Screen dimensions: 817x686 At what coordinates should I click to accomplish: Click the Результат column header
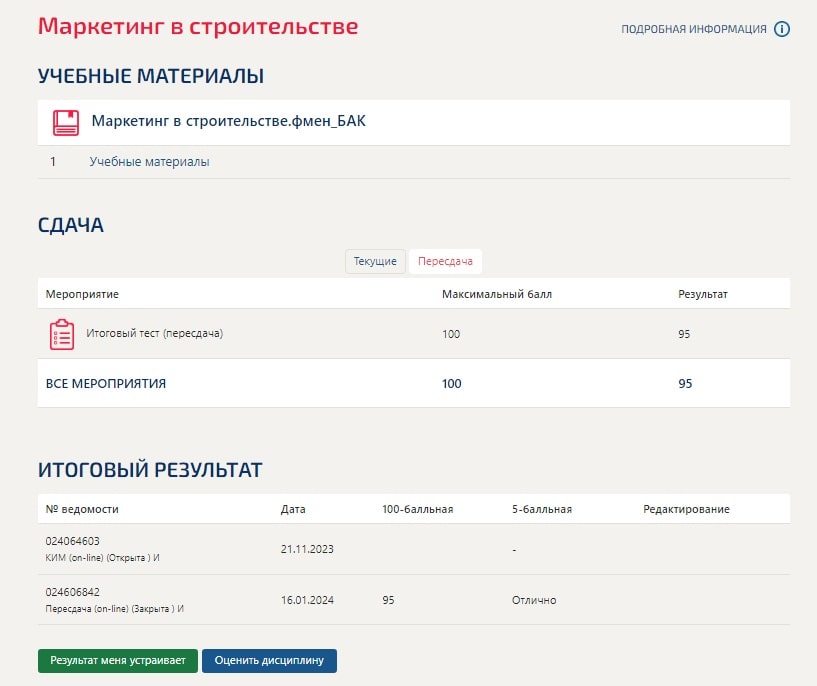pos(703,293)
